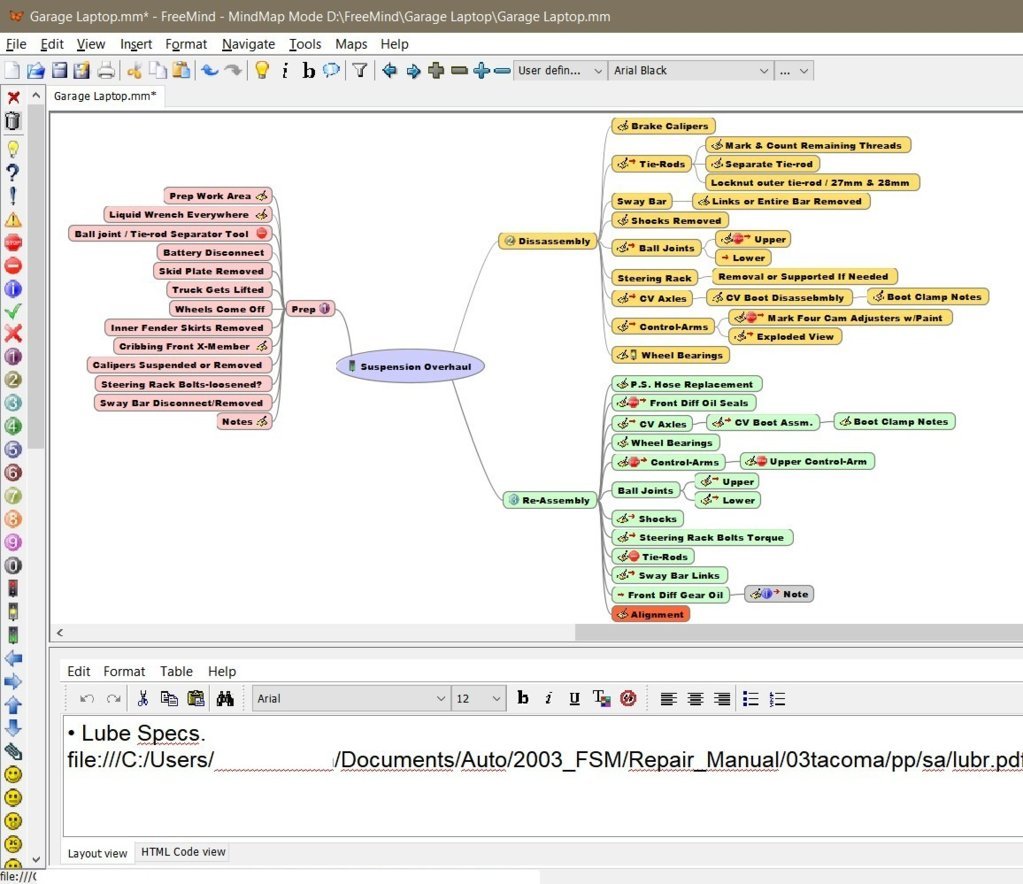This screenshot has width=1023, height=884.
Task: Open the Navigate menu
Action: pos(248,44)
